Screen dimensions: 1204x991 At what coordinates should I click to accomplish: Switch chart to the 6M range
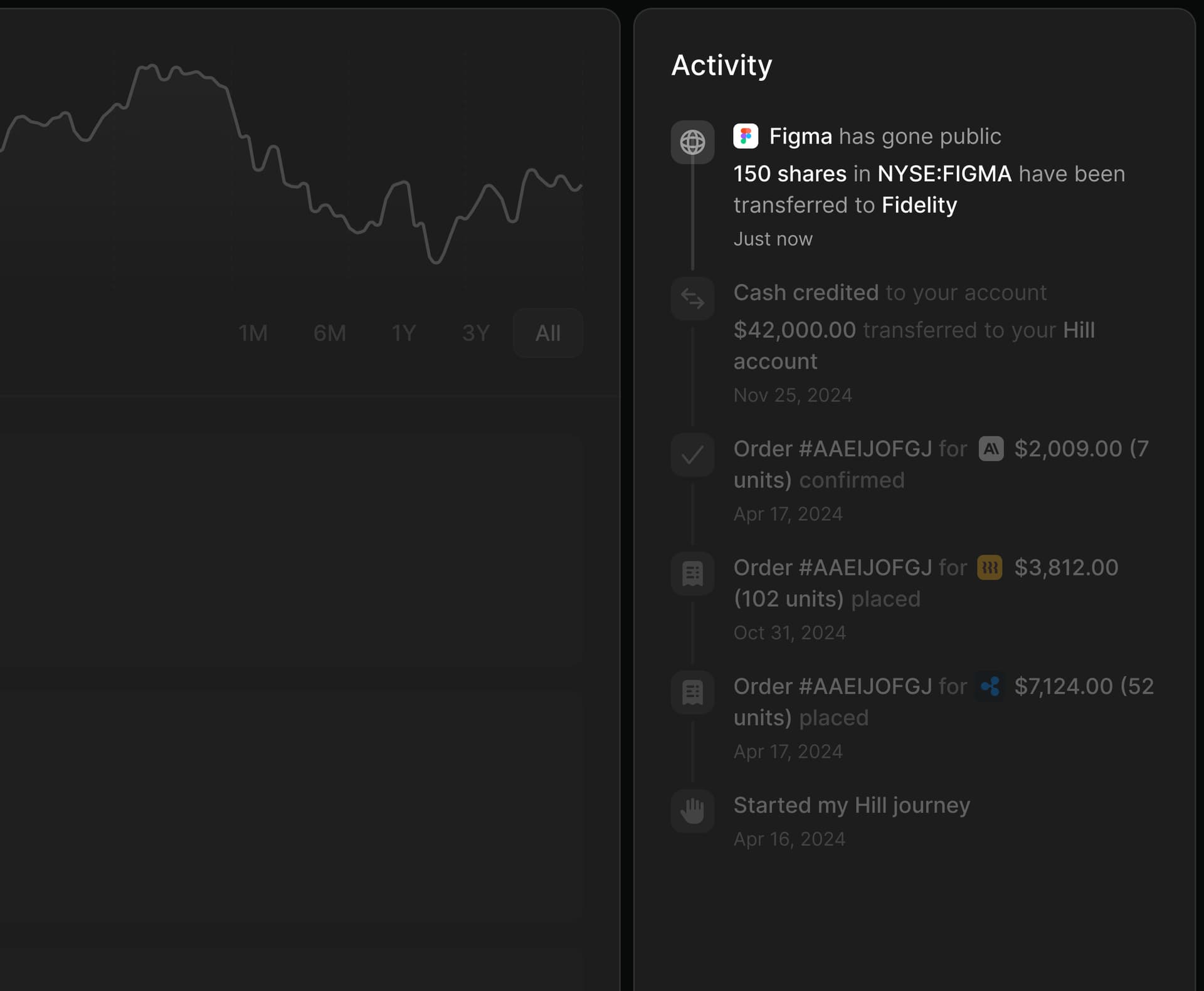tap(329, 333)
